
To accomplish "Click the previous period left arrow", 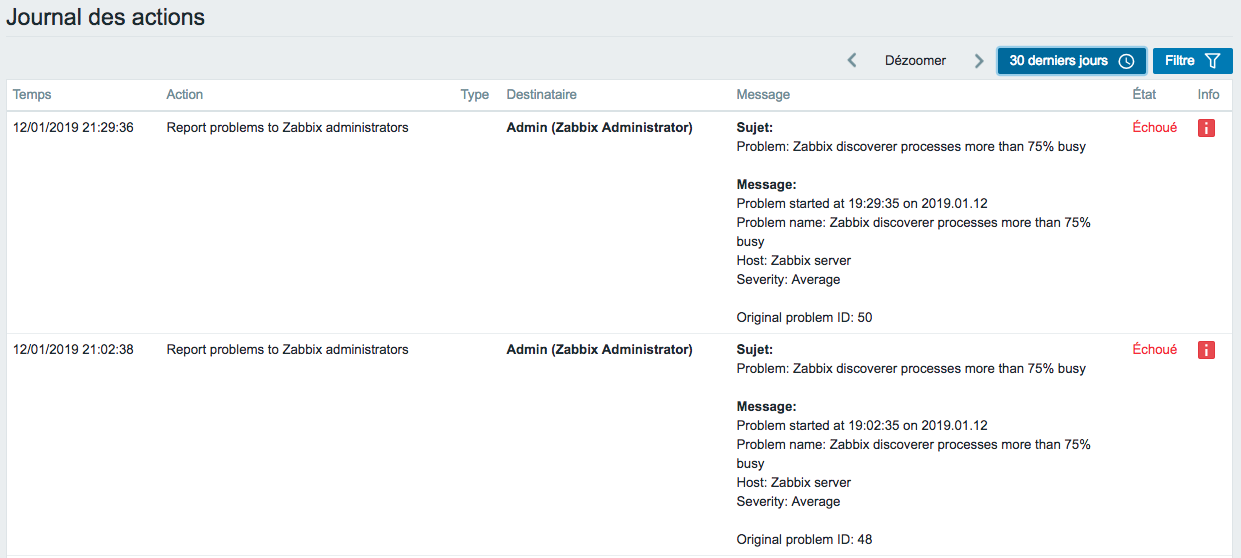I will pos(852,61).
